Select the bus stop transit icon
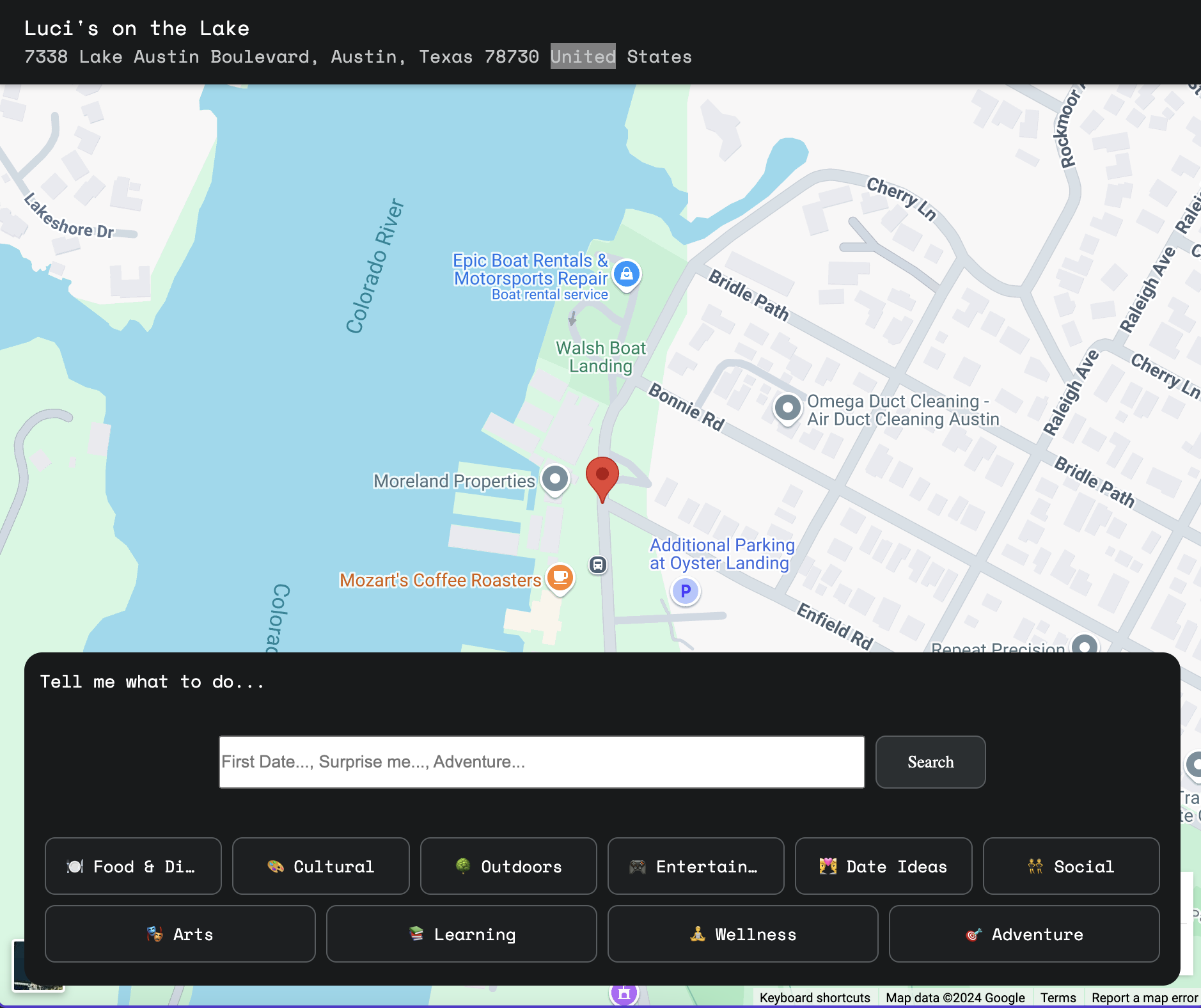 598,565
